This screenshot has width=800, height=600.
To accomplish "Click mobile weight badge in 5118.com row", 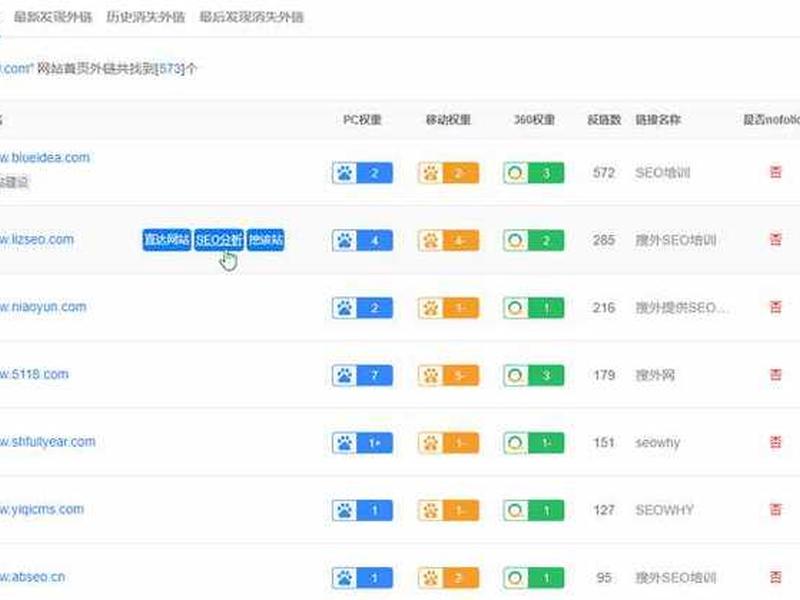I will pos(448,376).
